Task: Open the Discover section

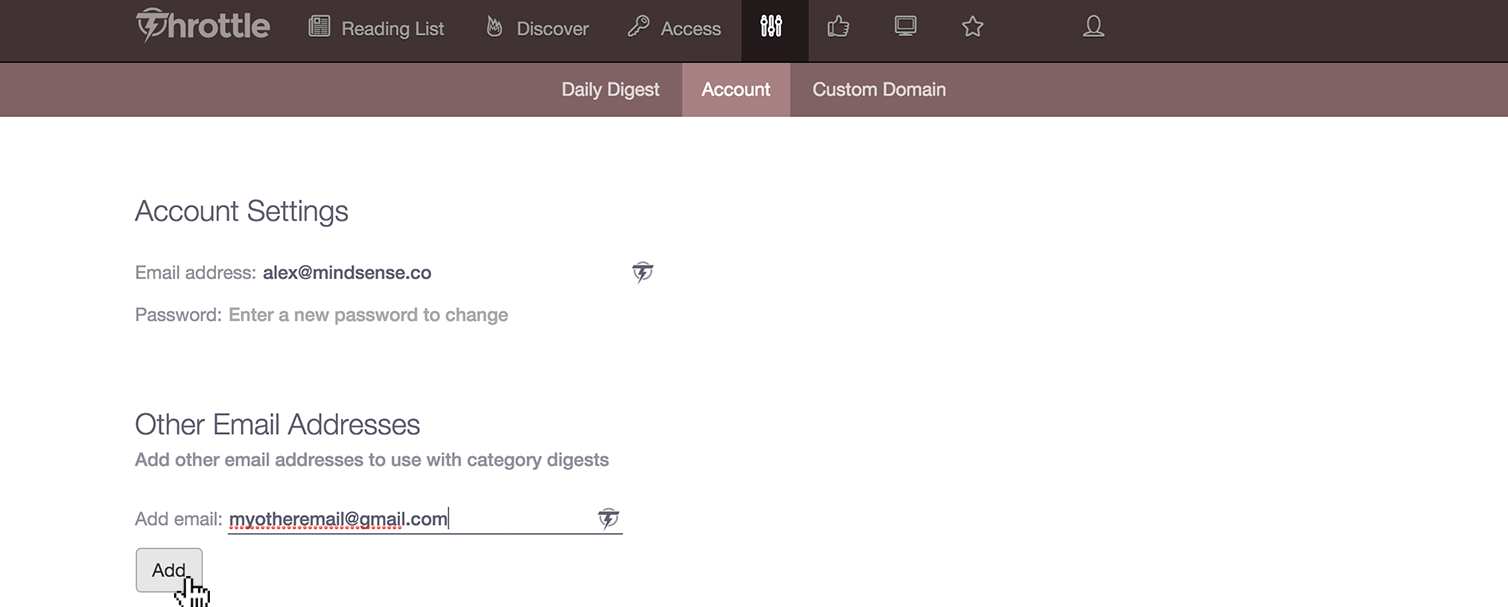Action: coord(537,28)
